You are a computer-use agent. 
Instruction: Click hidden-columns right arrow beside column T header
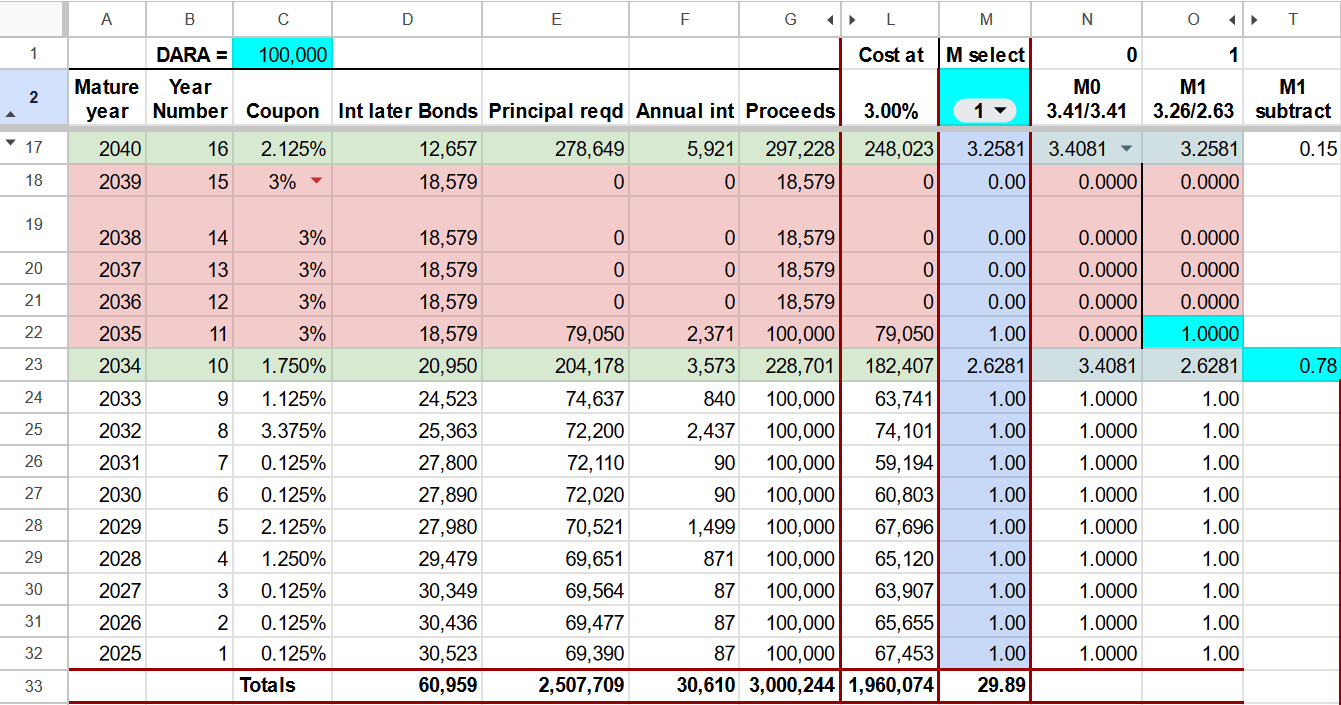point(1254,19)
